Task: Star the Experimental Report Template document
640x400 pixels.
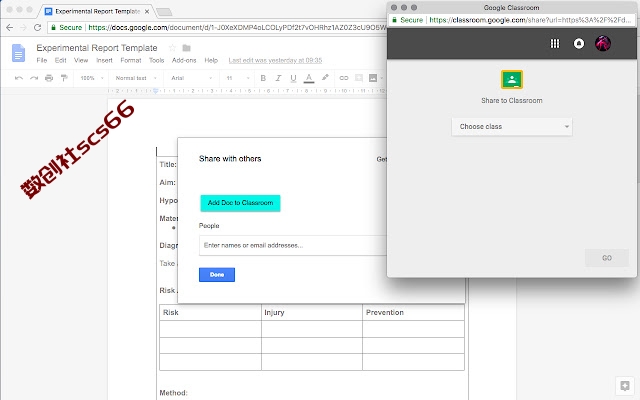Action: [172, 48]
